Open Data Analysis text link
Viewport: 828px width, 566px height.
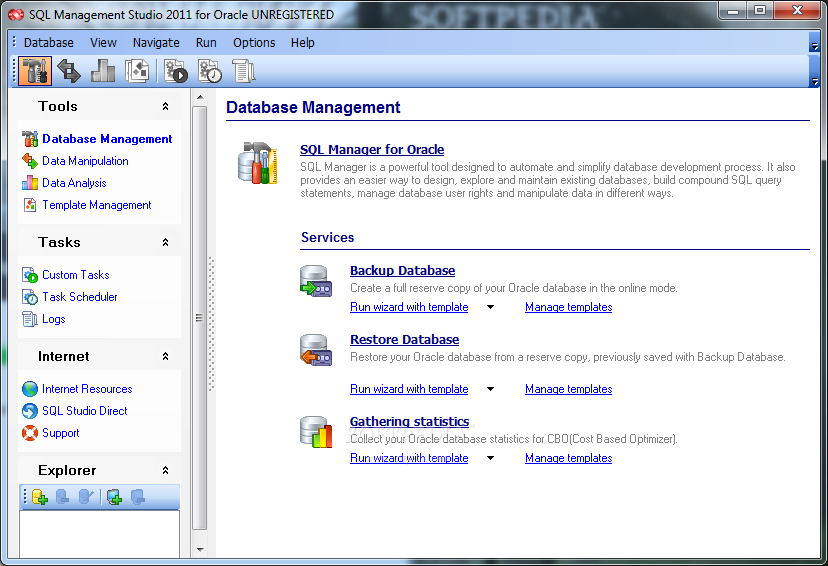pyautogui.click(x=74, y=183)
